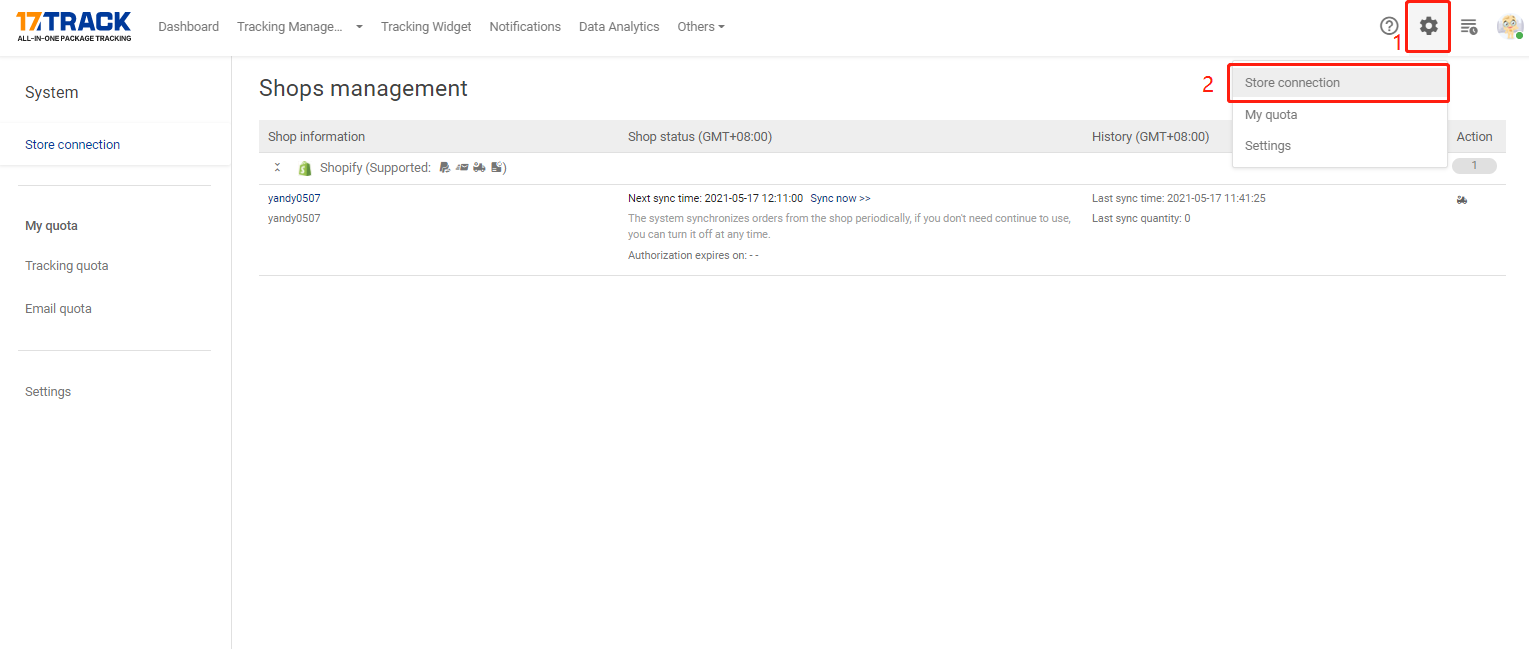
Task: Open the blue yandy0507 shop link
Action: pyautogui.click(x=294, y=199)
